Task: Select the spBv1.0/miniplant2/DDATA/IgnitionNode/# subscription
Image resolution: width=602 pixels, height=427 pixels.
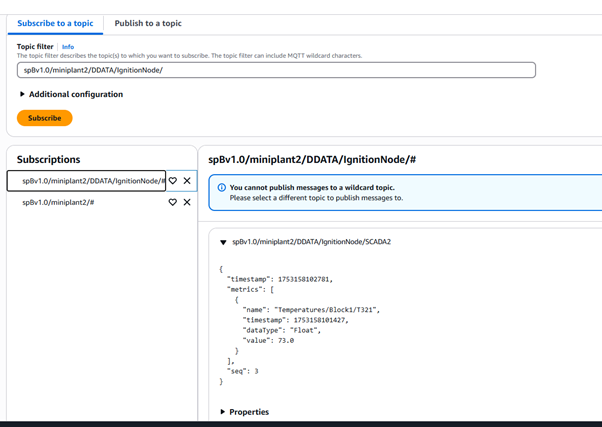Action: pyautogui.click(x=86, y=181)
